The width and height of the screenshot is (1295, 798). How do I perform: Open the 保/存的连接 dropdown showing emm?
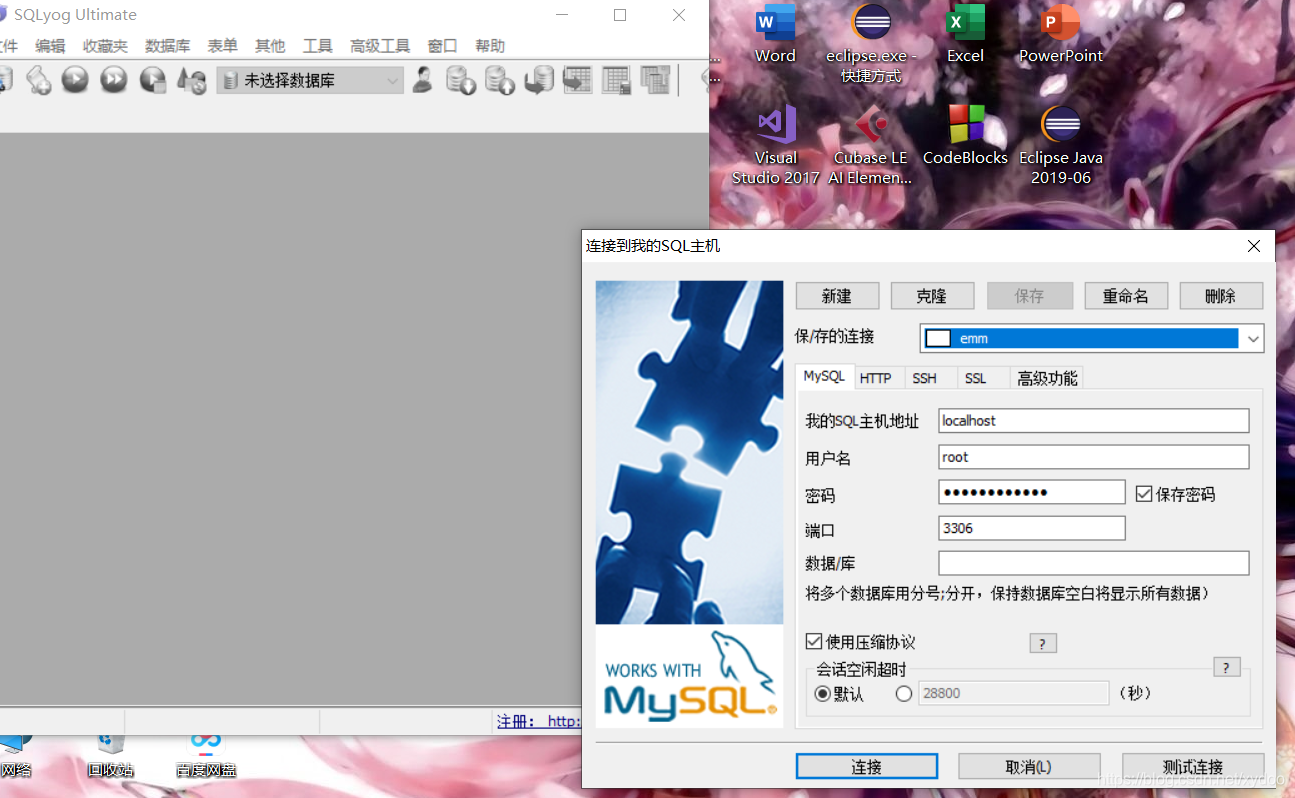1092,338
